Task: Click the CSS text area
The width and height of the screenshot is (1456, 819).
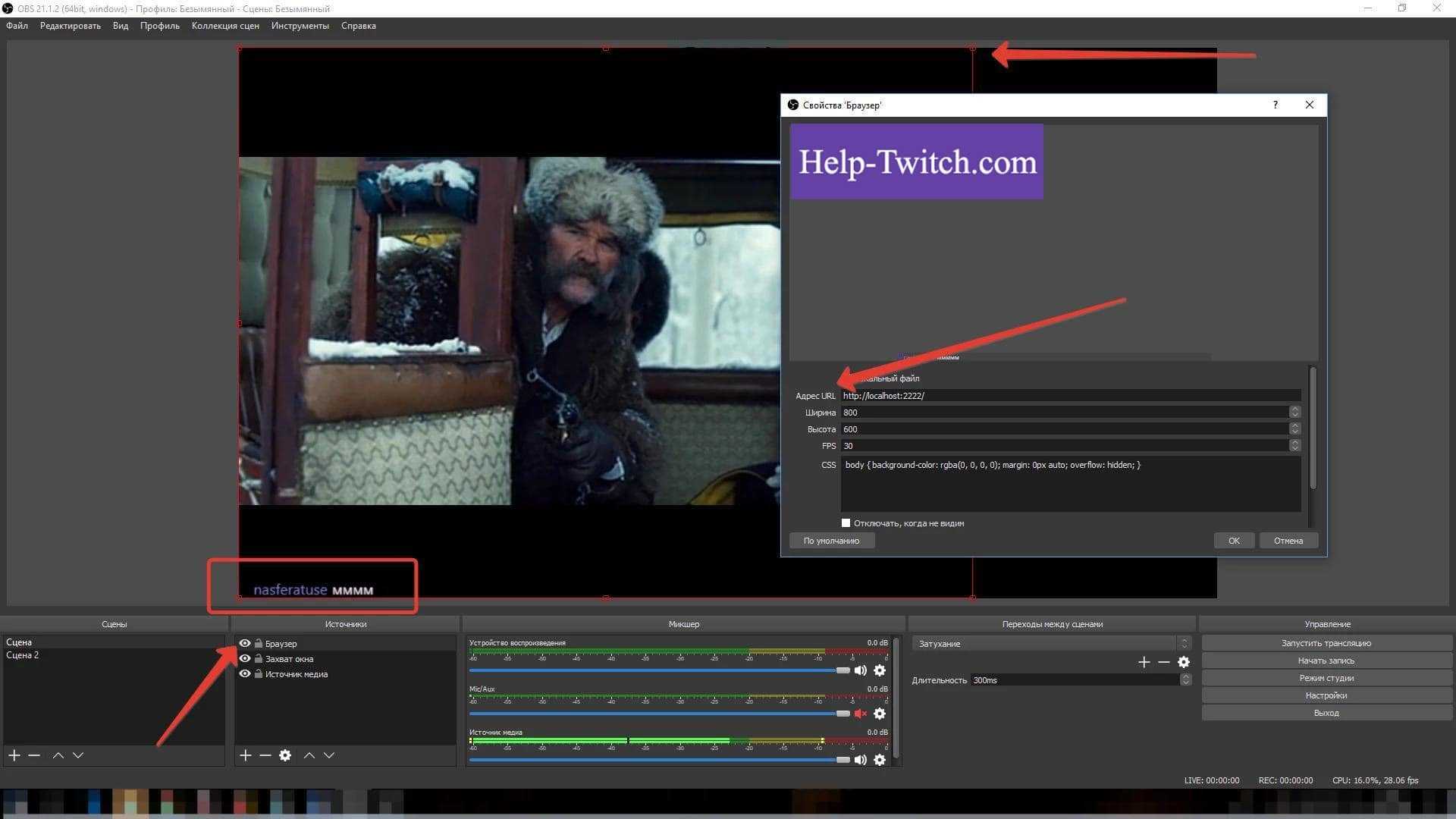Action: pos(1071,484)
